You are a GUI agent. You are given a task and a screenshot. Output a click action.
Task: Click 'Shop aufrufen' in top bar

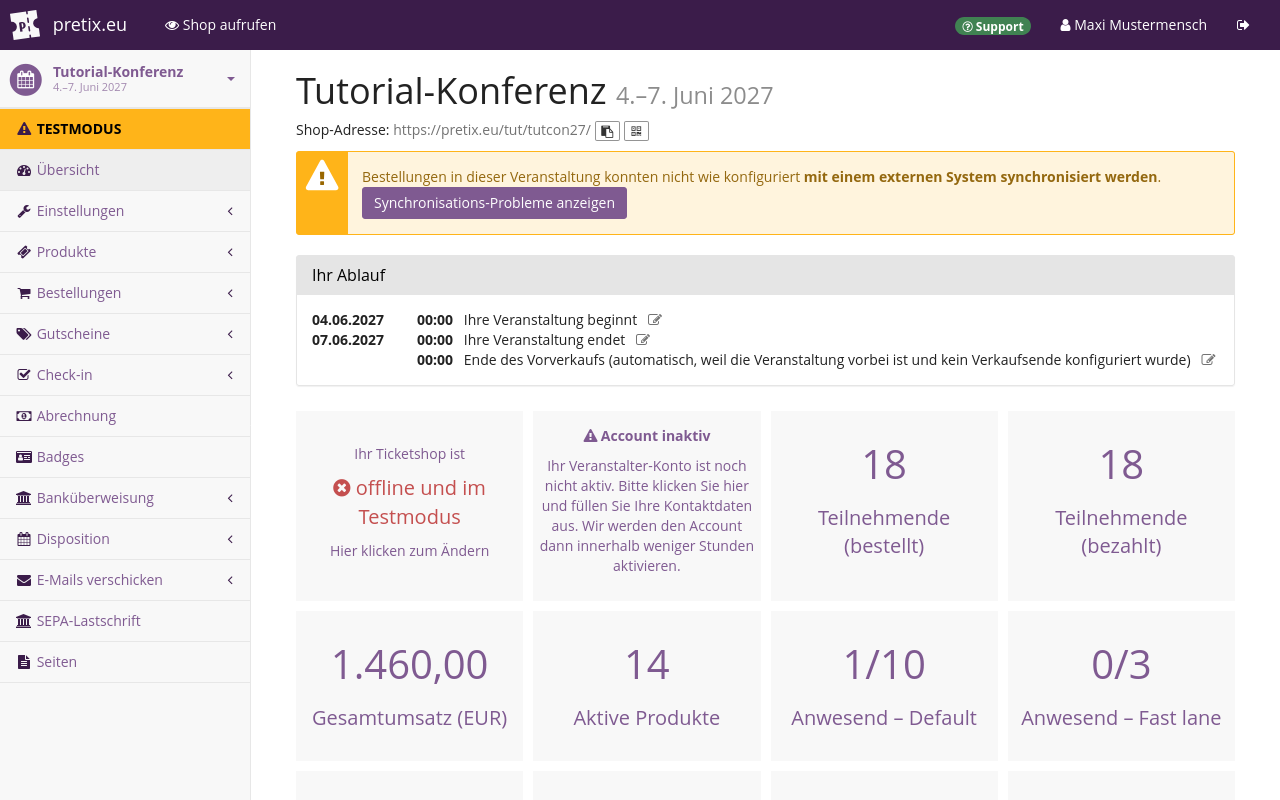(220, 25)
